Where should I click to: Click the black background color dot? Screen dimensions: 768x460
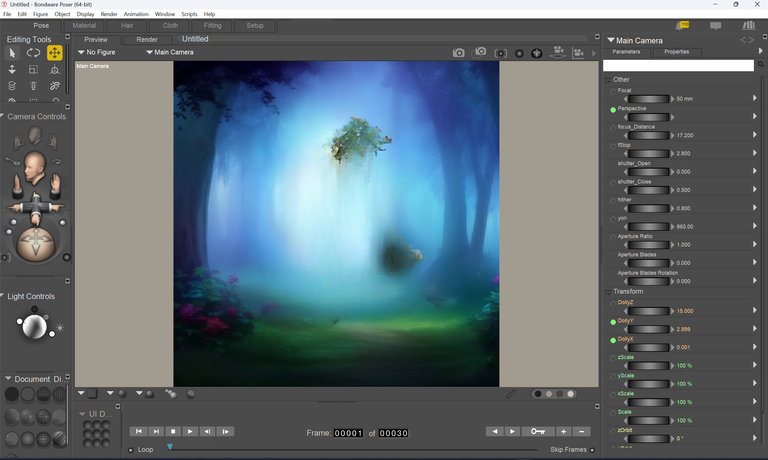coord(538,394)
